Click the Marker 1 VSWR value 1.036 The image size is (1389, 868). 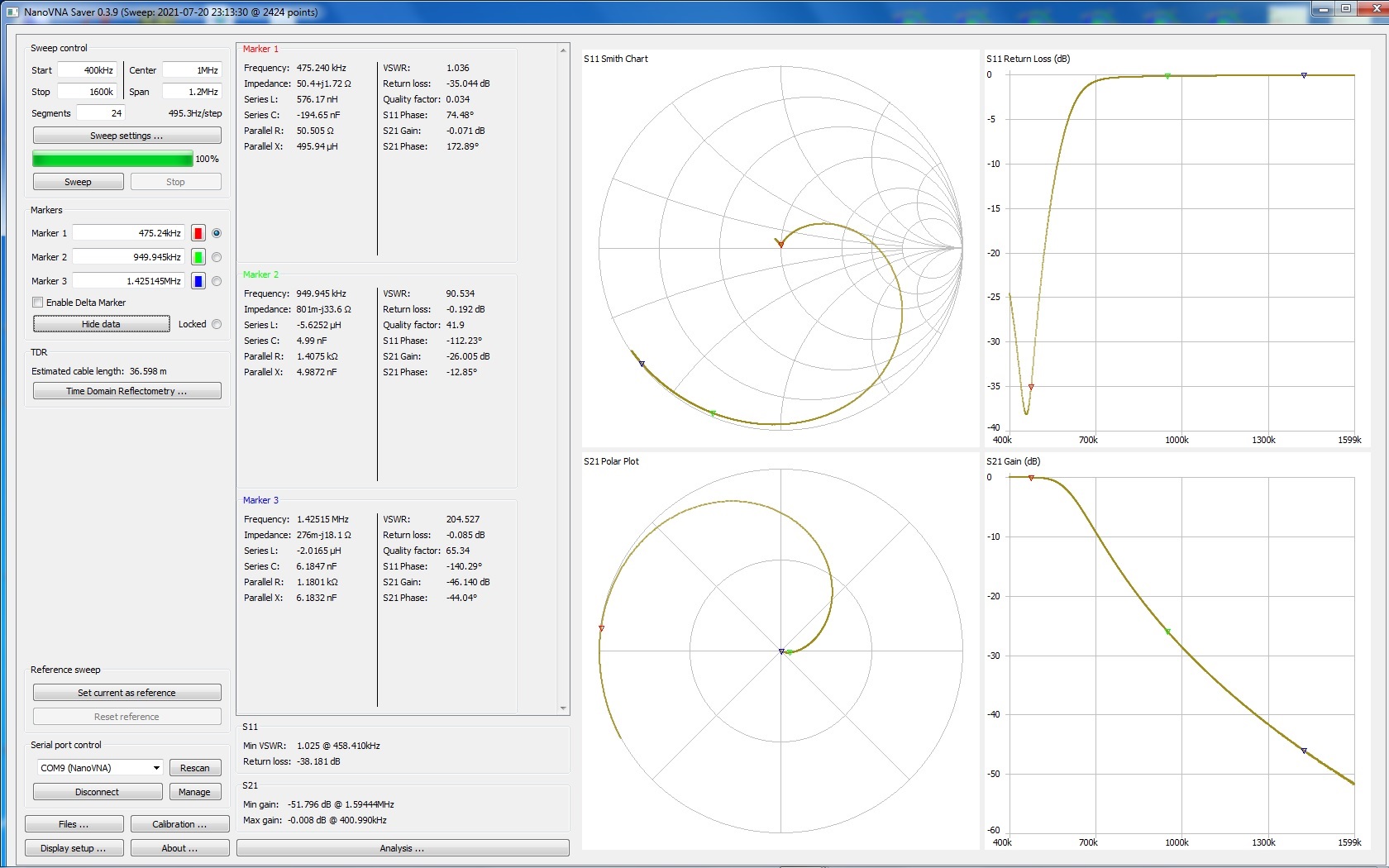coord(458,68)
